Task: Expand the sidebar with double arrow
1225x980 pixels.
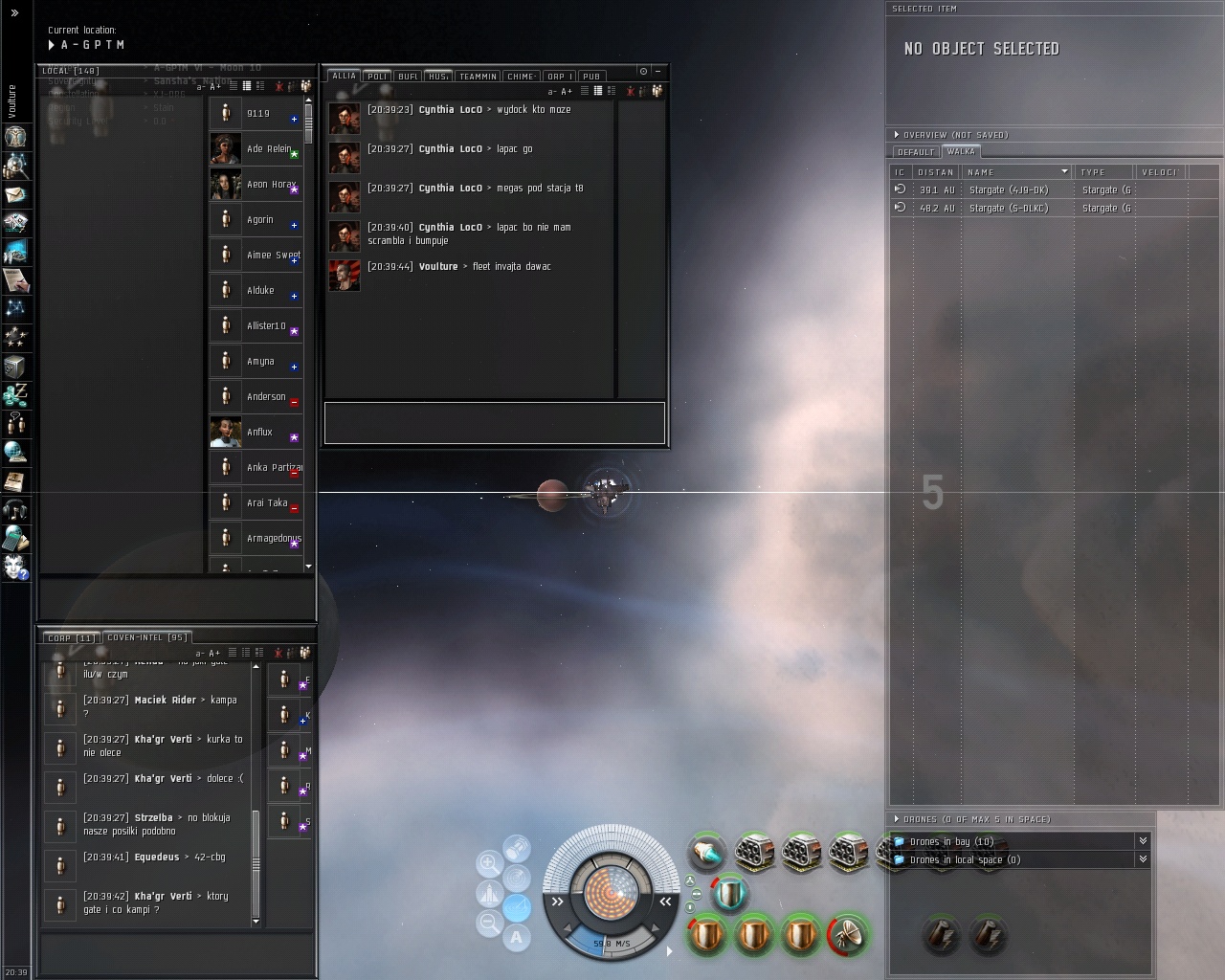Action: pyautogui.click(x=14, y=13)
